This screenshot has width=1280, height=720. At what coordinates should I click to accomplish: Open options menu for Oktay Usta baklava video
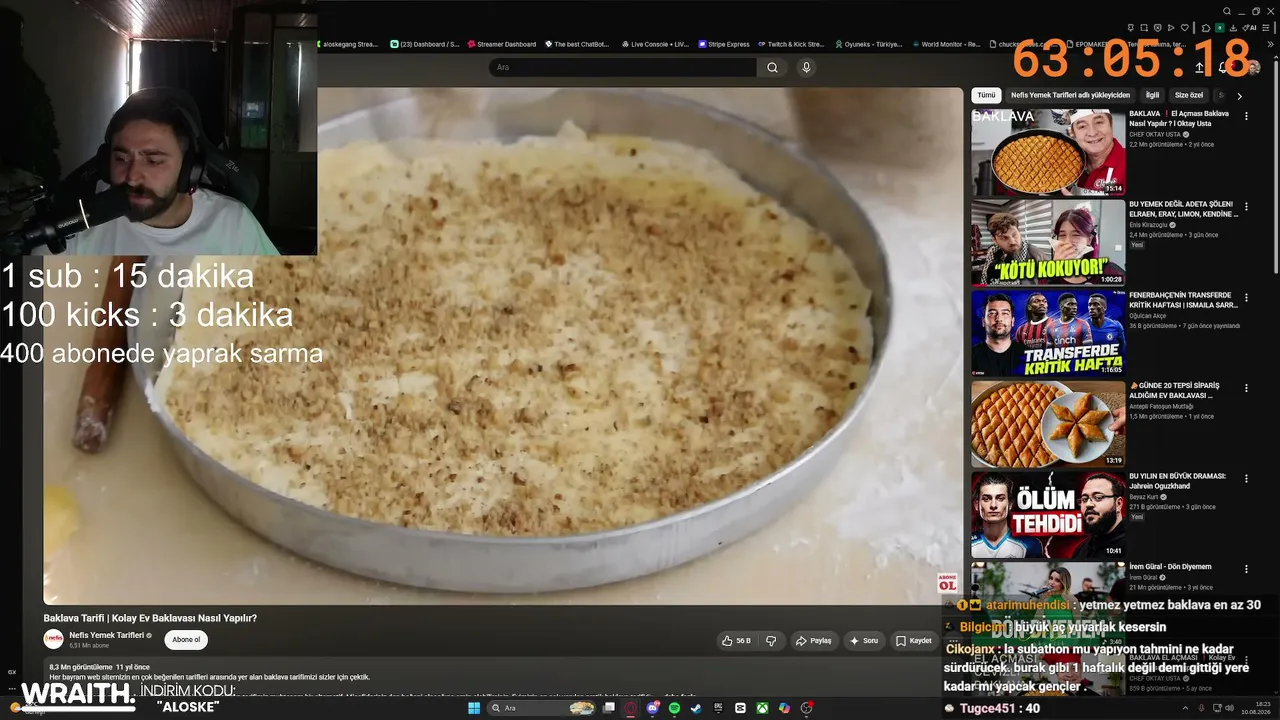click(1246, 116)
